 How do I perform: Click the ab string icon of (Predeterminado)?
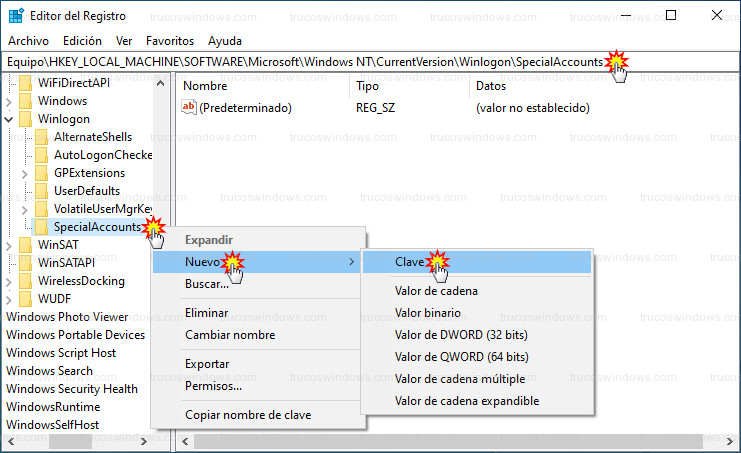(189, 107)
